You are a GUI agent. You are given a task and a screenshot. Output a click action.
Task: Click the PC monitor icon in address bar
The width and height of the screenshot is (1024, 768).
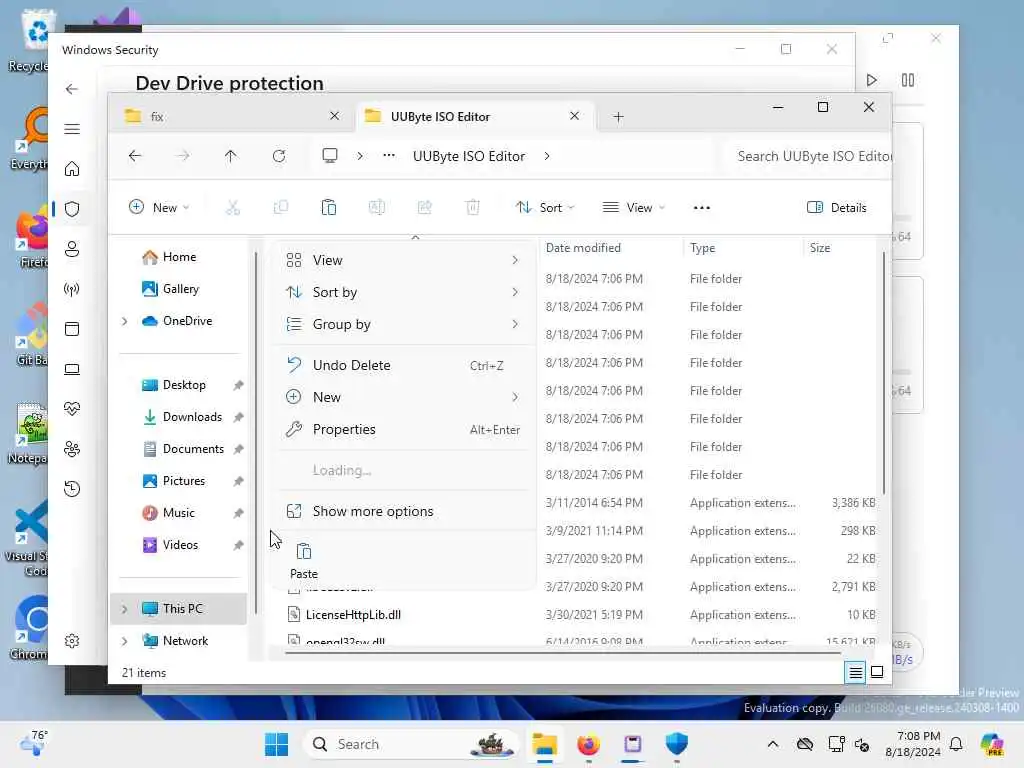330,156
